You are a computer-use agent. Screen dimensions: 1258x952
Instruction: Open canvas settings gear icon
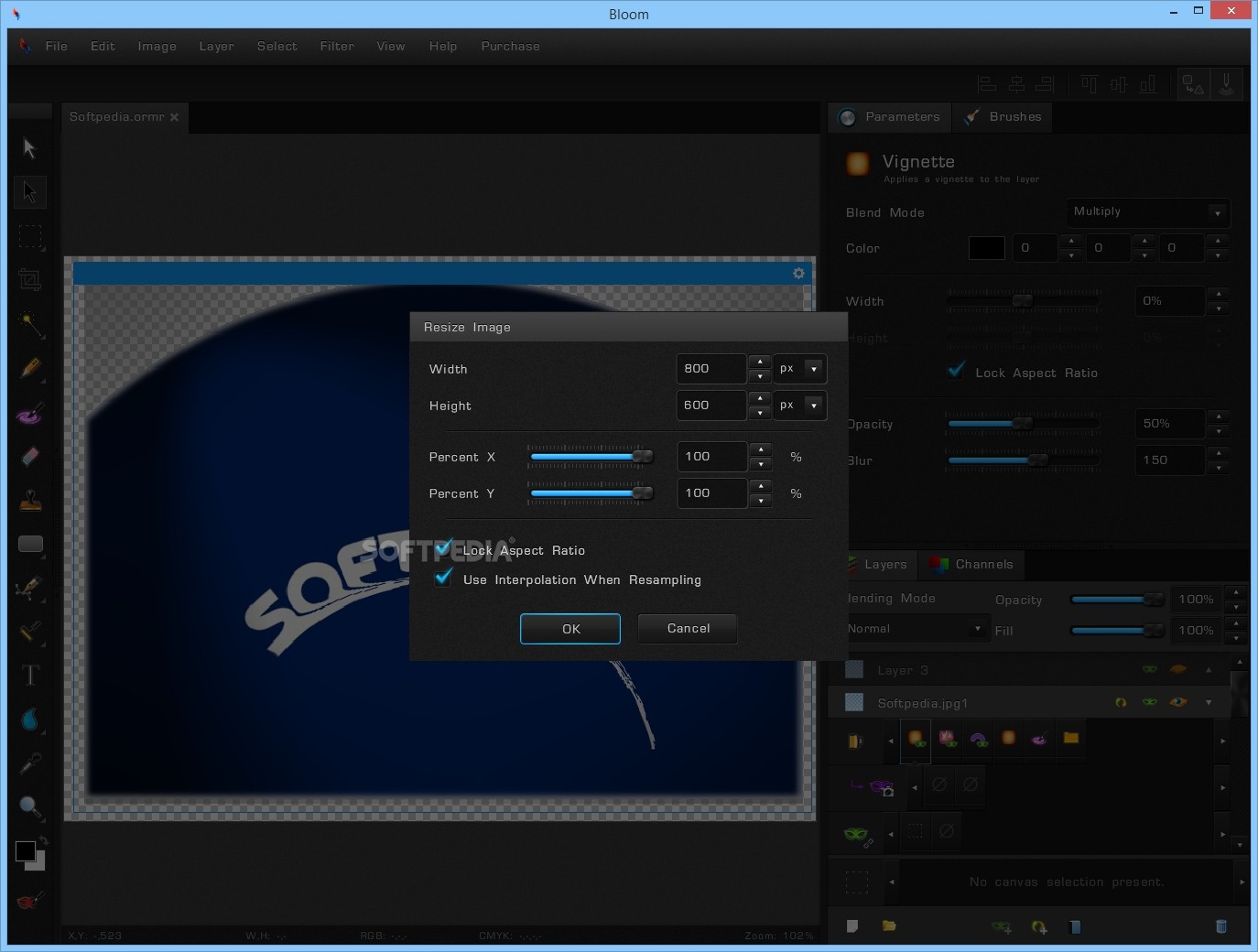pyautogui.click(x=798, y=273)
